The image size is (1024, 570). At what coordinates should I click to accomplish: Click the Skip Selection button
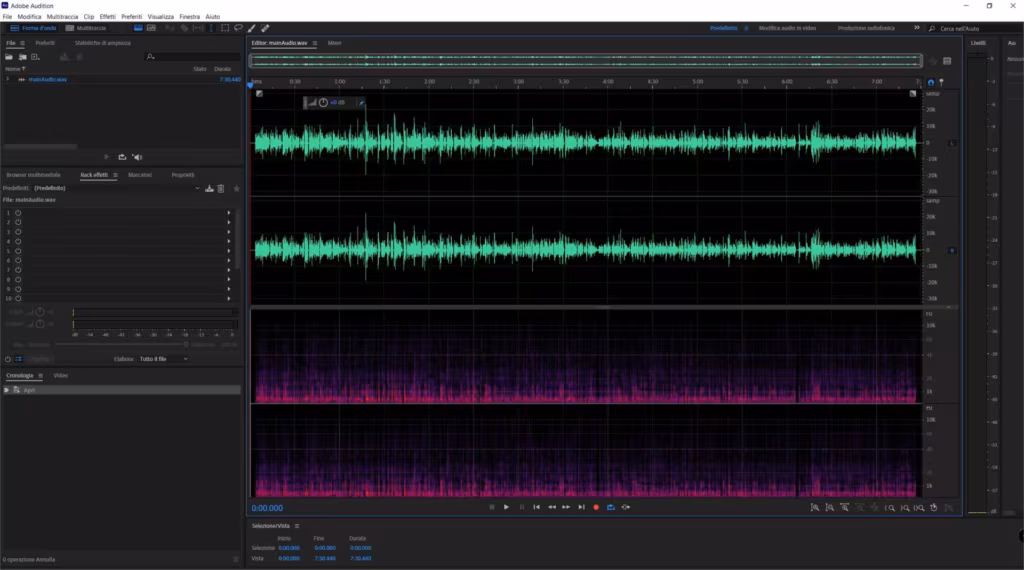click(x=626, y=507)
